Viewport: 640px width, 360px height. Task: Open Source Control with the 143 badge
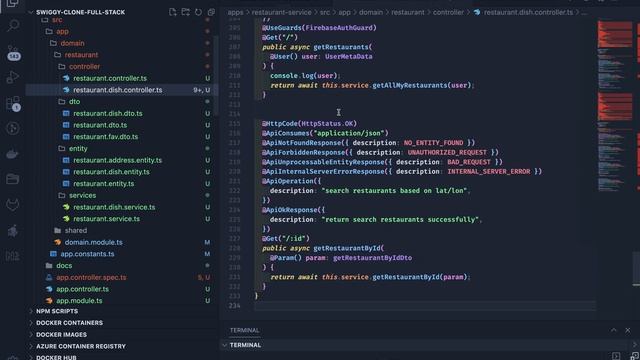coord(13,53)
